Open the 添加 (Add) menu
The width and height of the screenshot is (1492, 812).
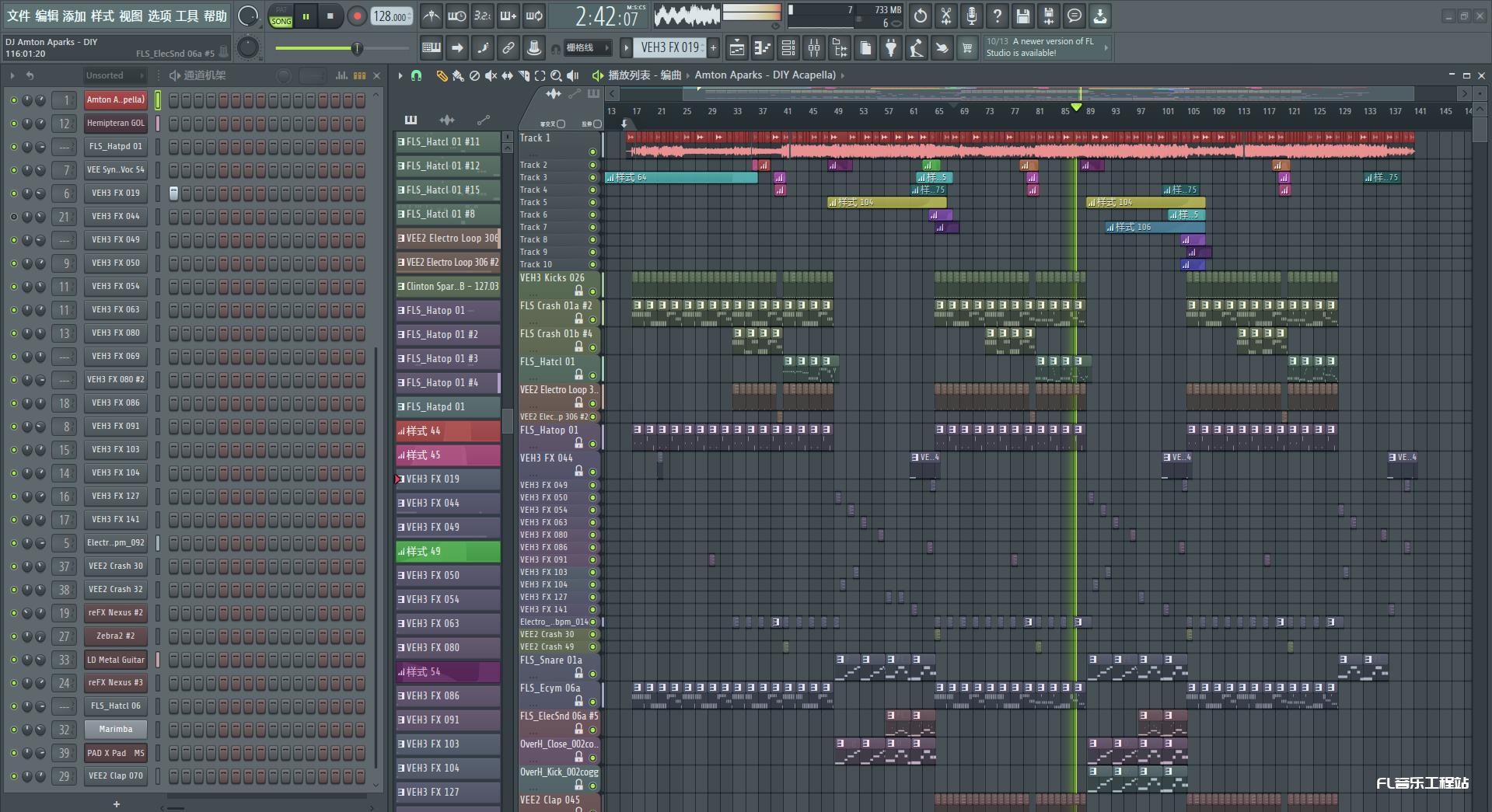click(75, 16)
